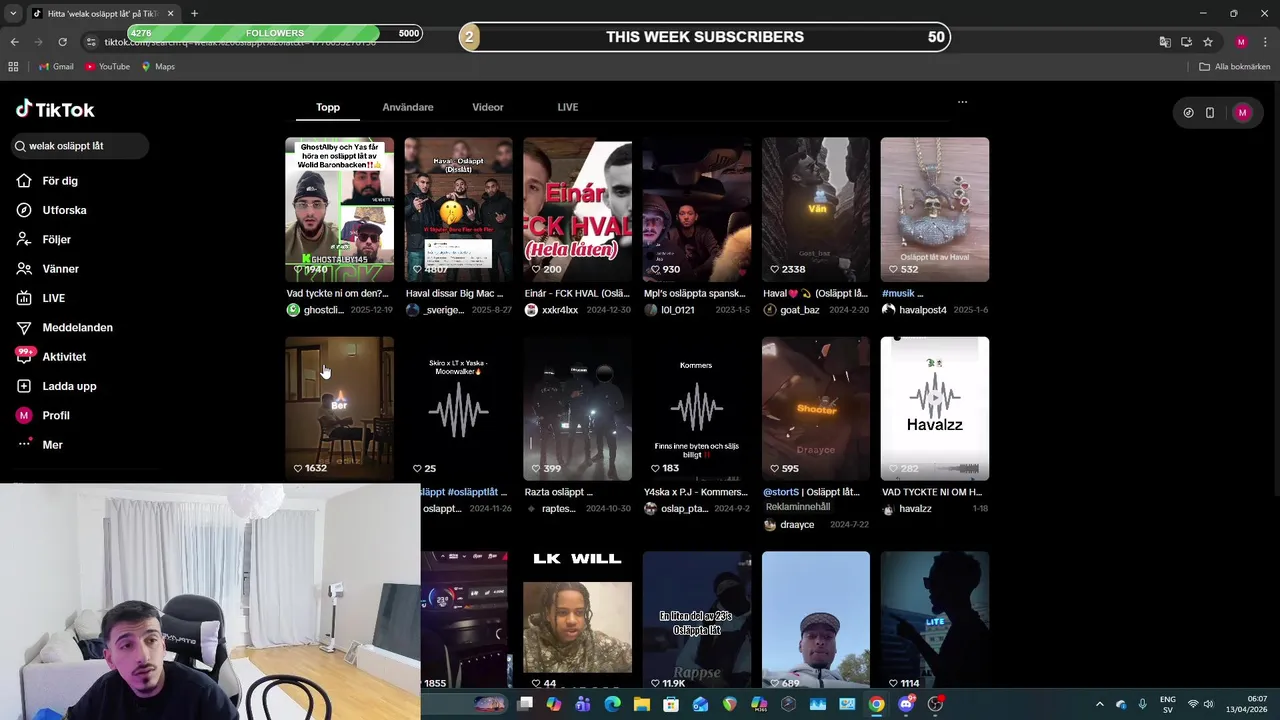Close the TikTok browser tab
The image size is (1280, 720).
point(170,14)
